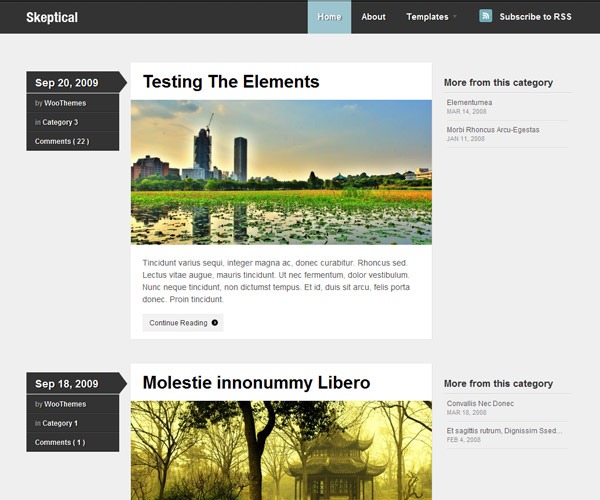Open the city skyline post image
600x500 pixels.
pos(281,172)
